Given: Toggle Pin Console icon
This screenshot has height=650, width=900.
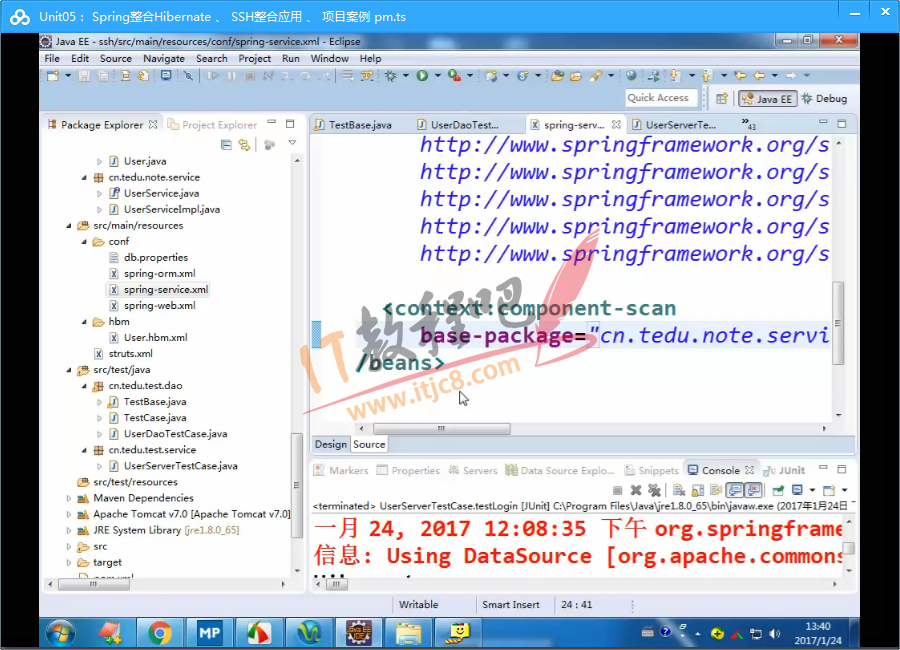Looking at the screenshot, I should click(778, 490).
